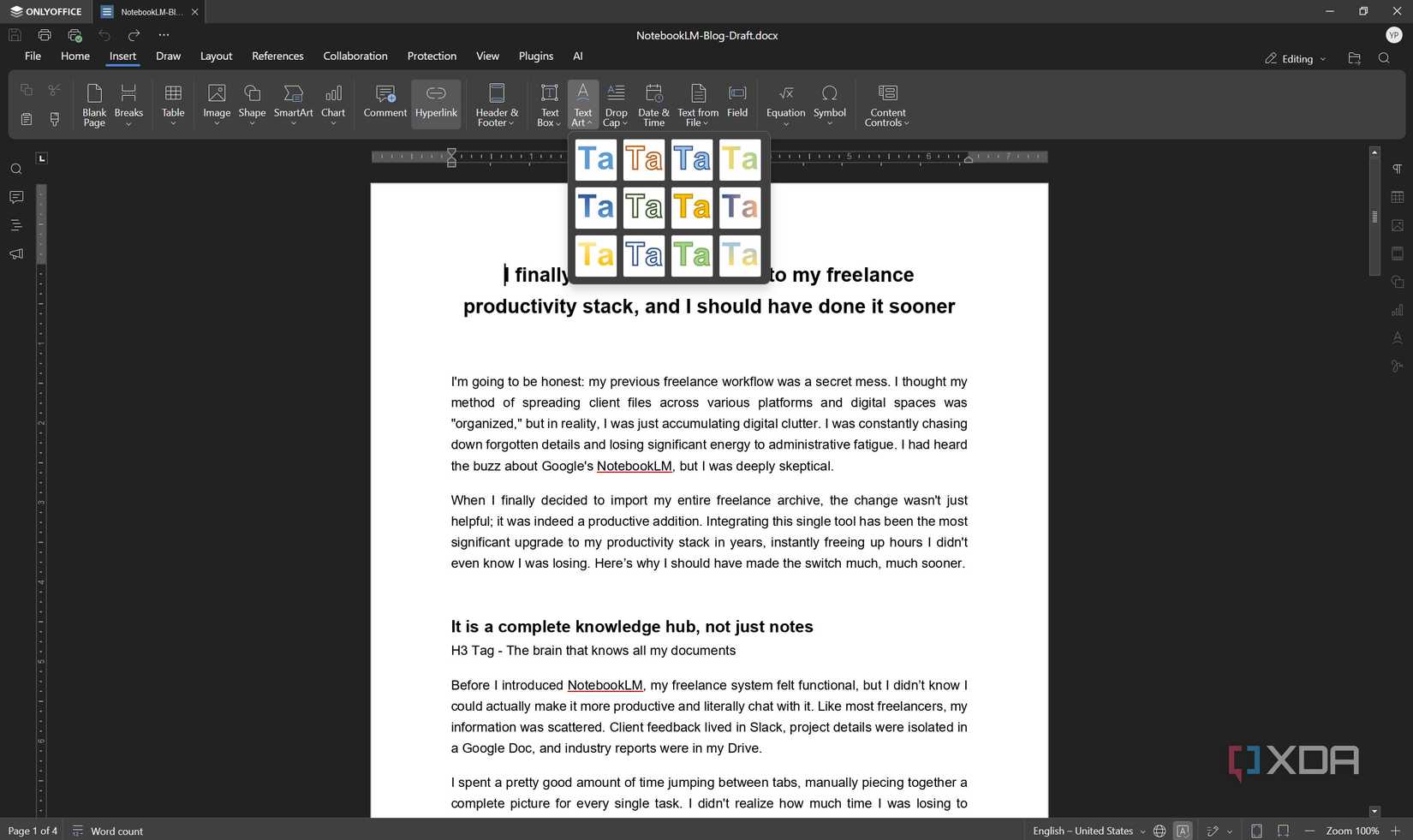Open the search panel from the left sidebar
The height and width of the screenshot is (840, 1413).
(x=15, y=169)
